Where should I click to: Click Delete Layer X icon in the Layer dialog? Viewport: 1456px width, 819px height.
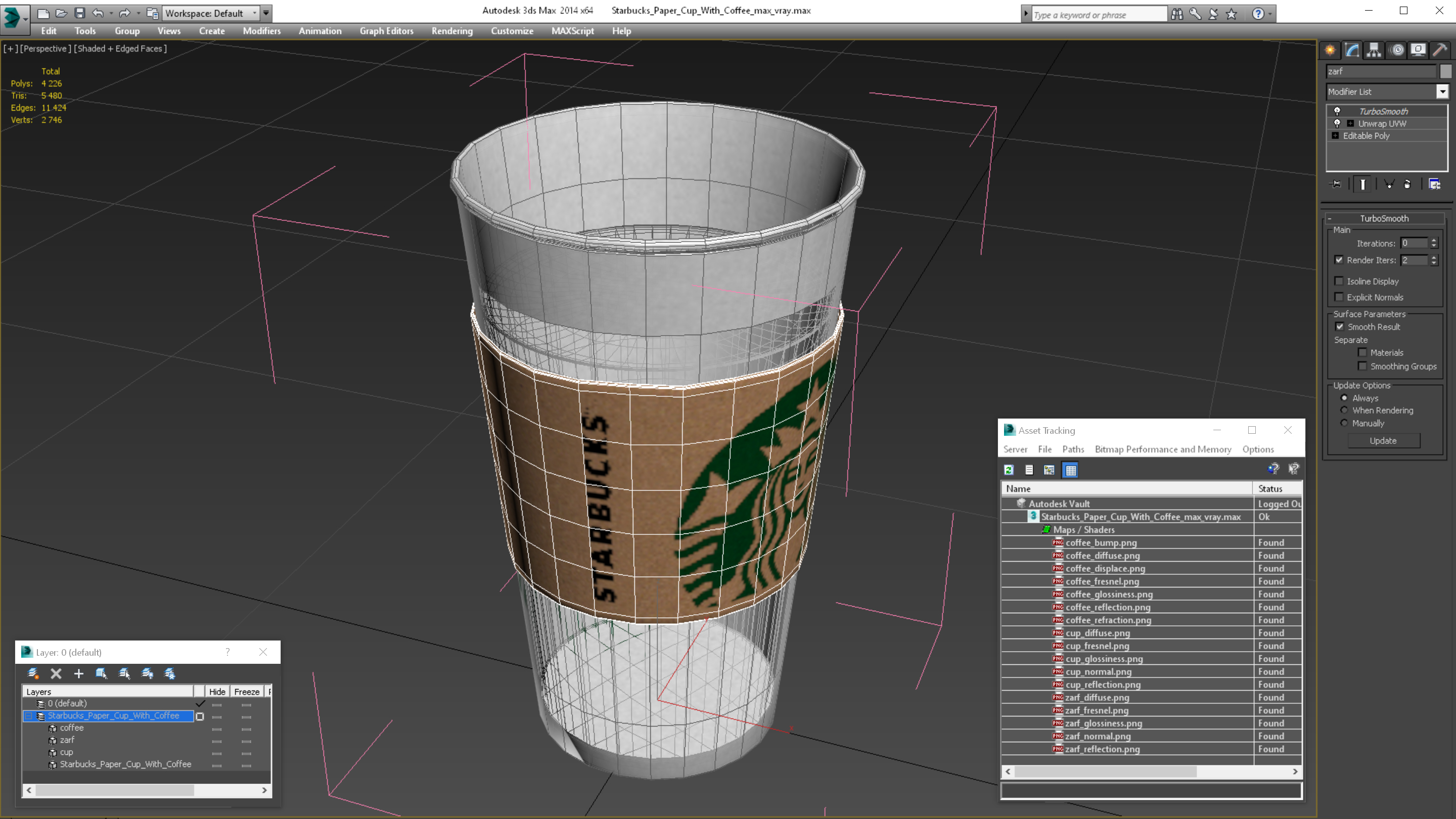[x=56, y=673]
